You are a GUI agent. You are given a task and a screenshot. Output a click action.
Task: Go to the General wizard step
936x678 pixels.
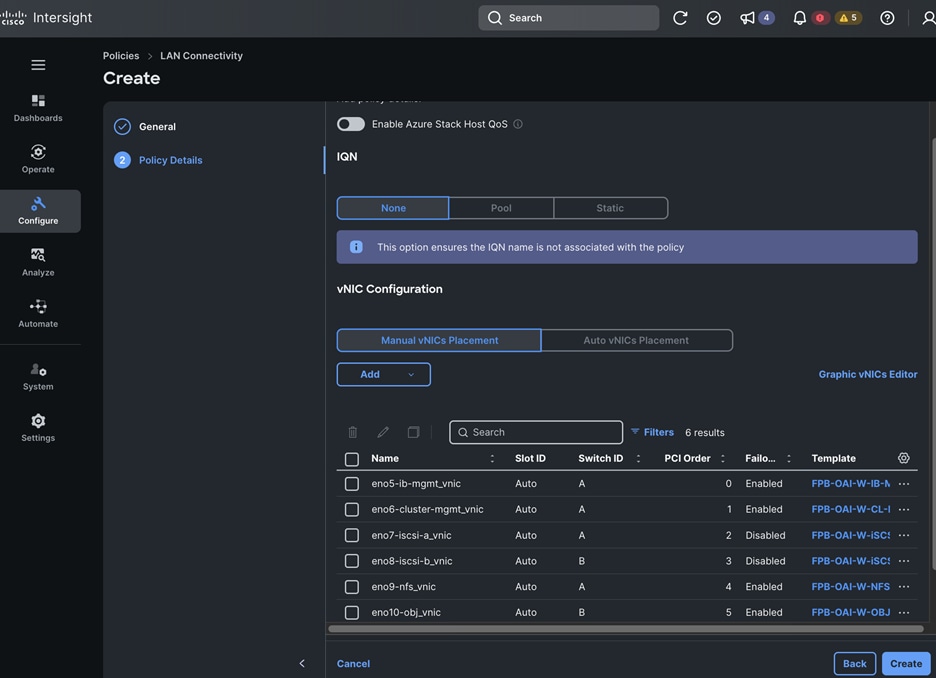[145, 127]
